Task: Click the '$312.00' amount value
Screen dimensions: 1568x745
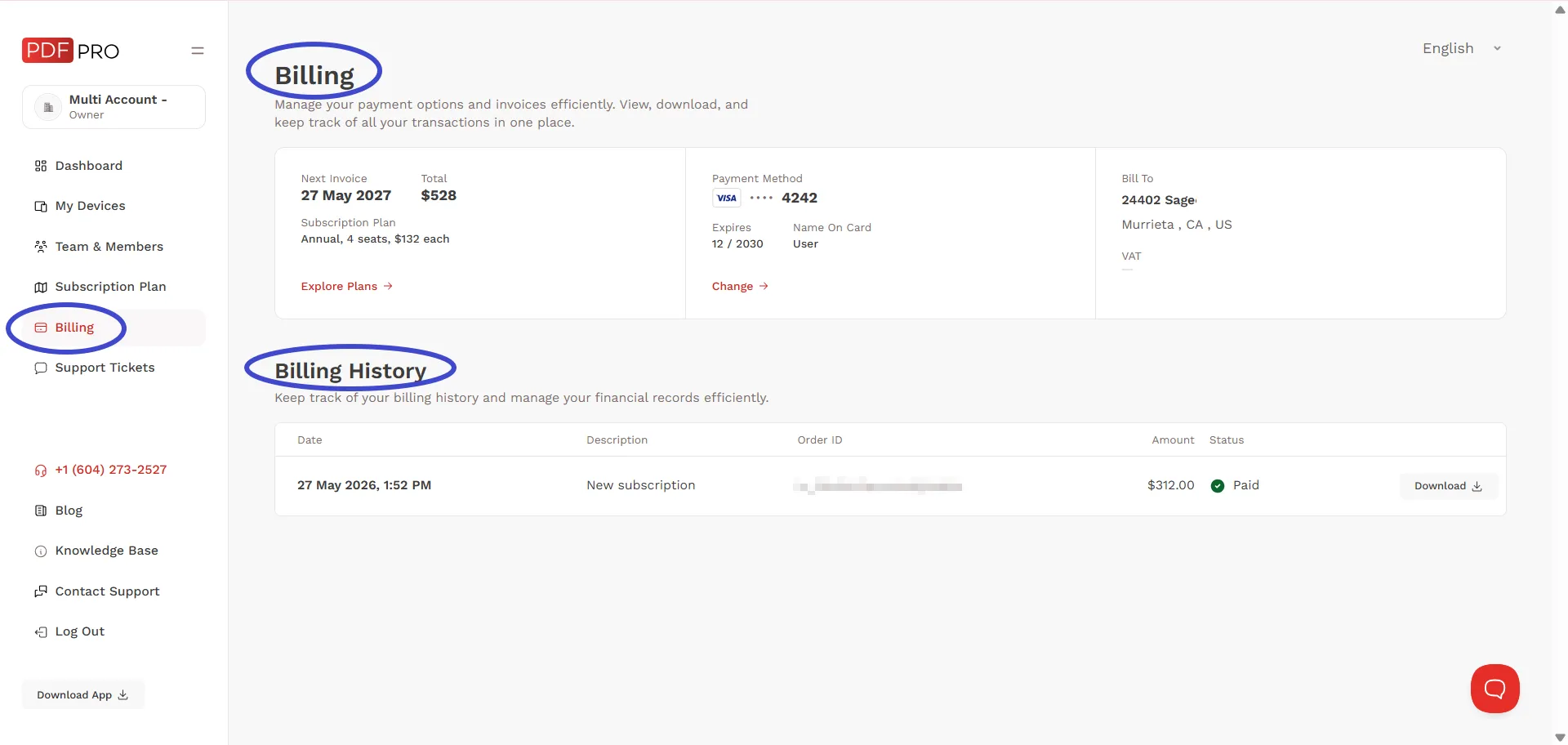Action: 1171,485
